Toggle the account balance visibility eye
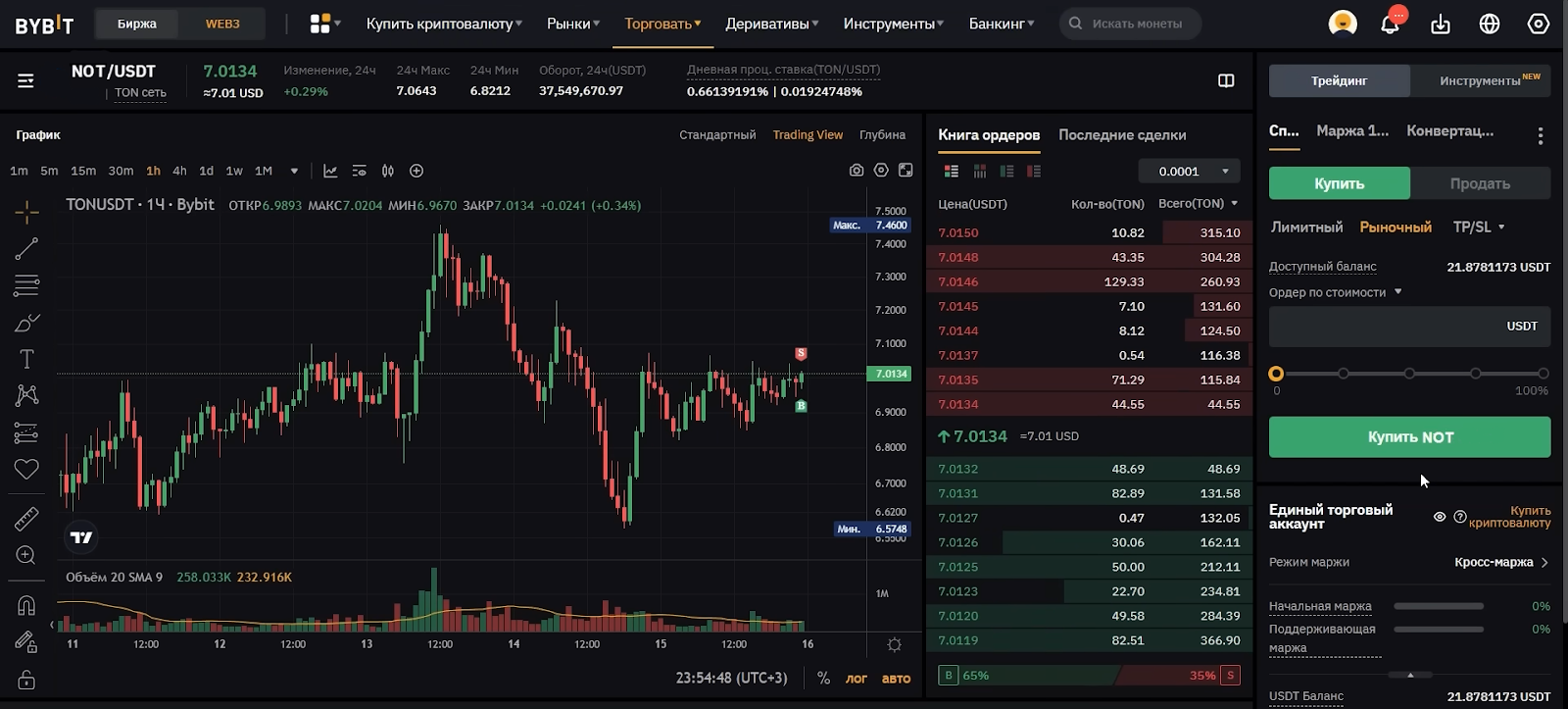The width and height of the screenshot is (1568, 709). [1440, 517]
